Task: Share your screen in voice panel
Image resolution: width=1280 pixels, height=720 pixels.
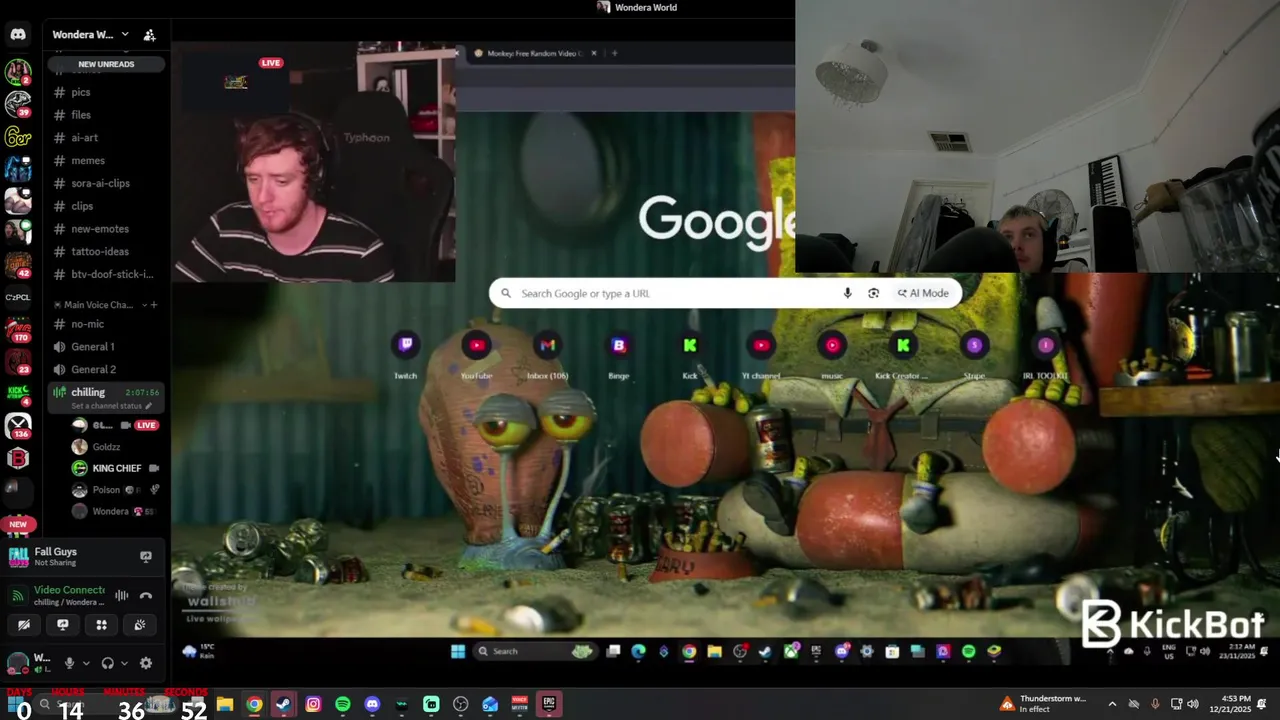Action: click(62, 625)
